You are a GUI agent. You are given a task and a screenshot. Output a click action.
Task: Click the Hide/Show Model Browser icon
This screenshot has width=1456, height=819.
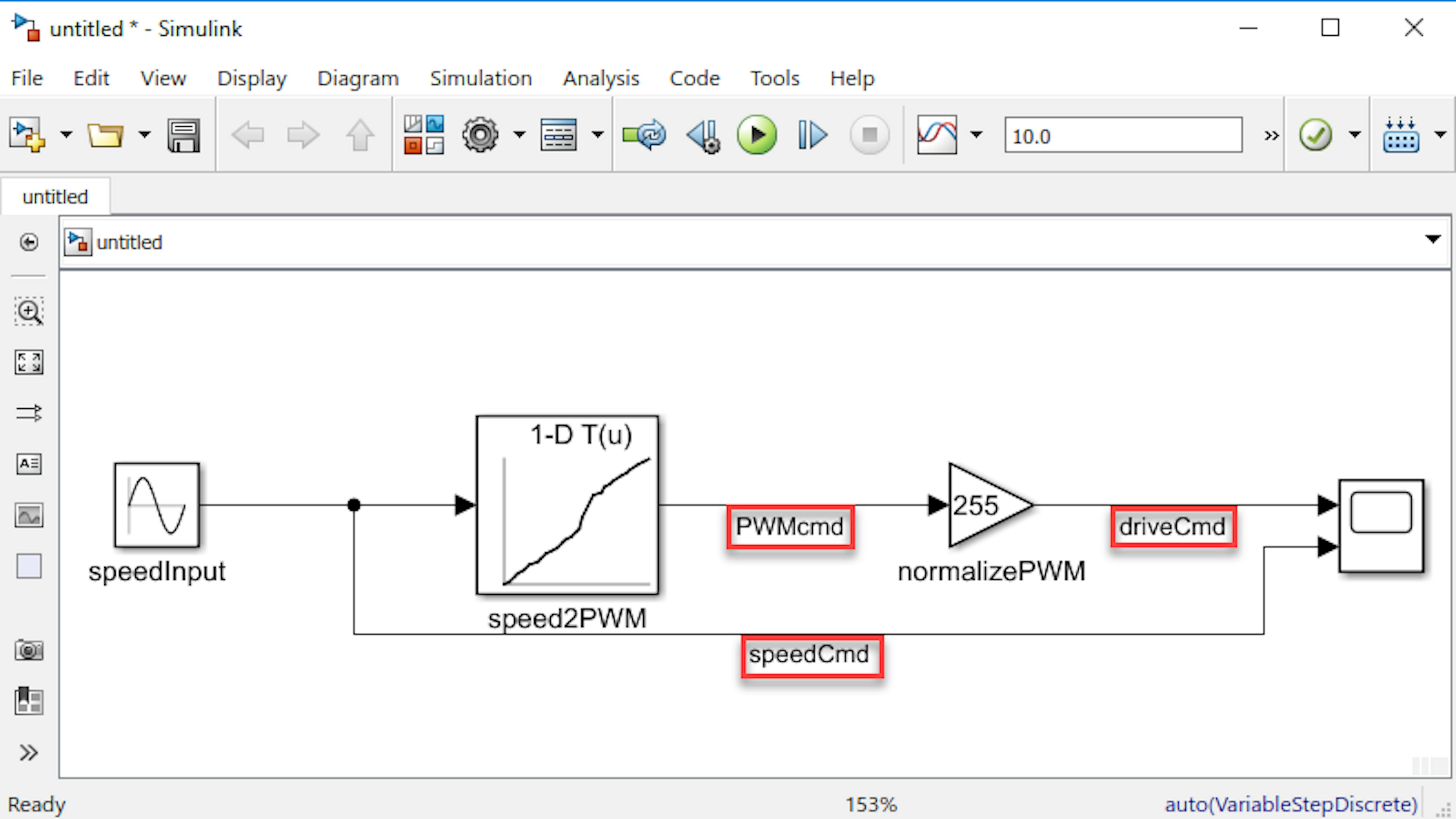coord(29,242)
